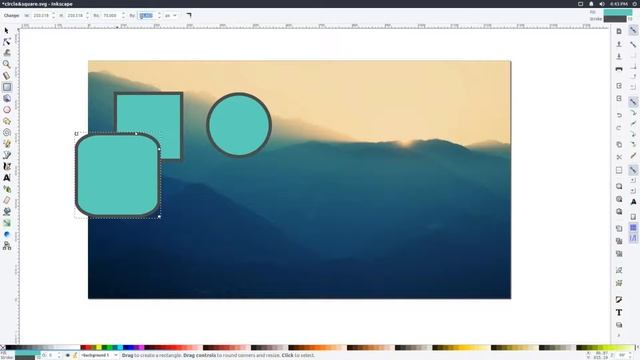640x360 pixels.
Task: Select the Pencil freehand tool
Action: point(7,144)
